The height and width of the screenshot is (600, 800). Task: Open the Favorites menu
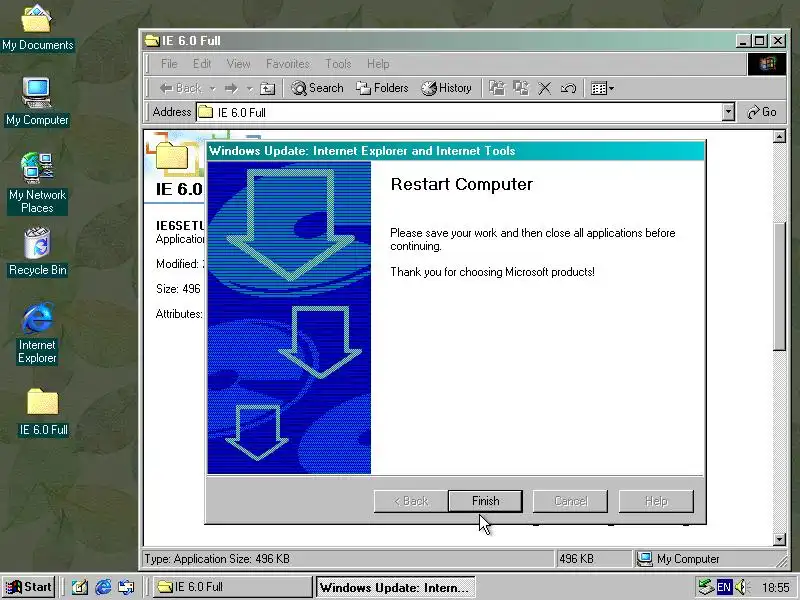click(x=288, y=64)
